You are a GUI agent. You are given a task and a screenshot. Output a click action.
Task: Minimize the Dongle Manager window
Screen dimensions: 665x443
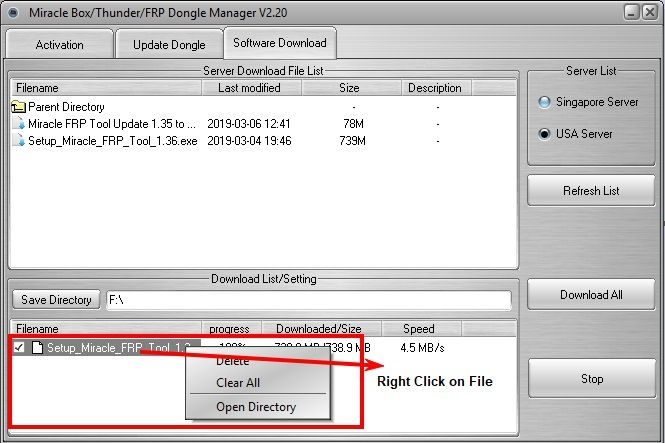[x=631, y=12]
